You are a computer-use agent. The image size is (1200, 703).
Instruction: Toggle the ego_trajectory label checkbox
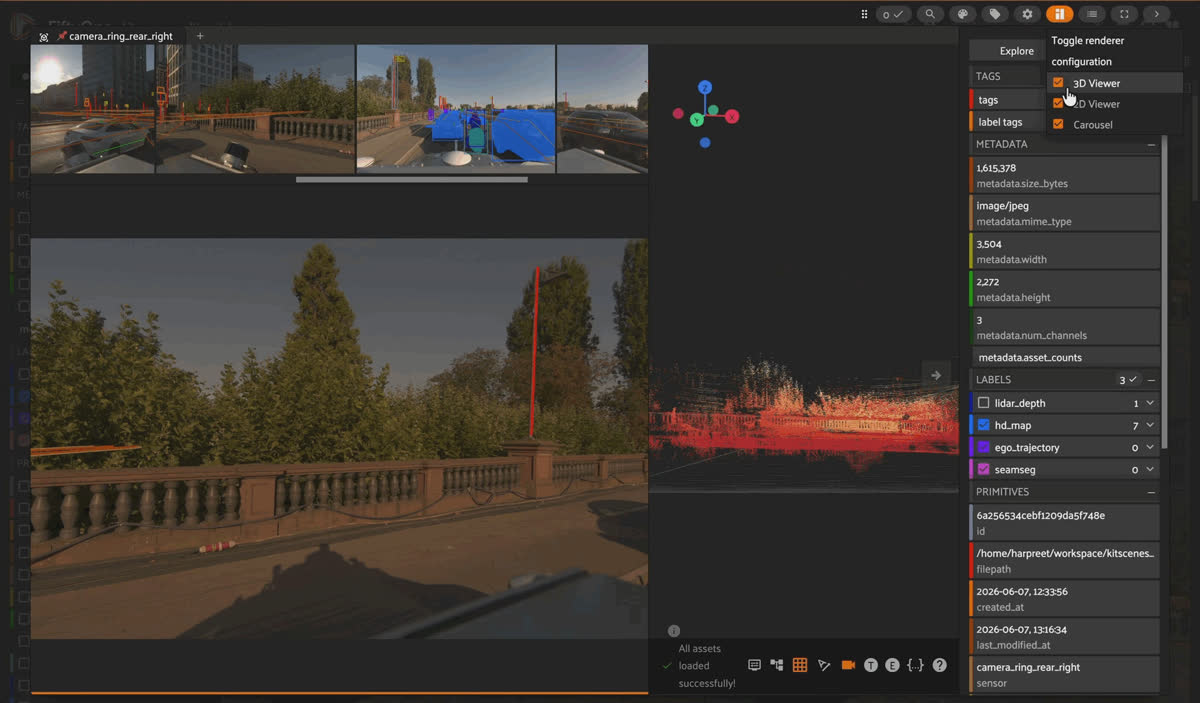984,447
